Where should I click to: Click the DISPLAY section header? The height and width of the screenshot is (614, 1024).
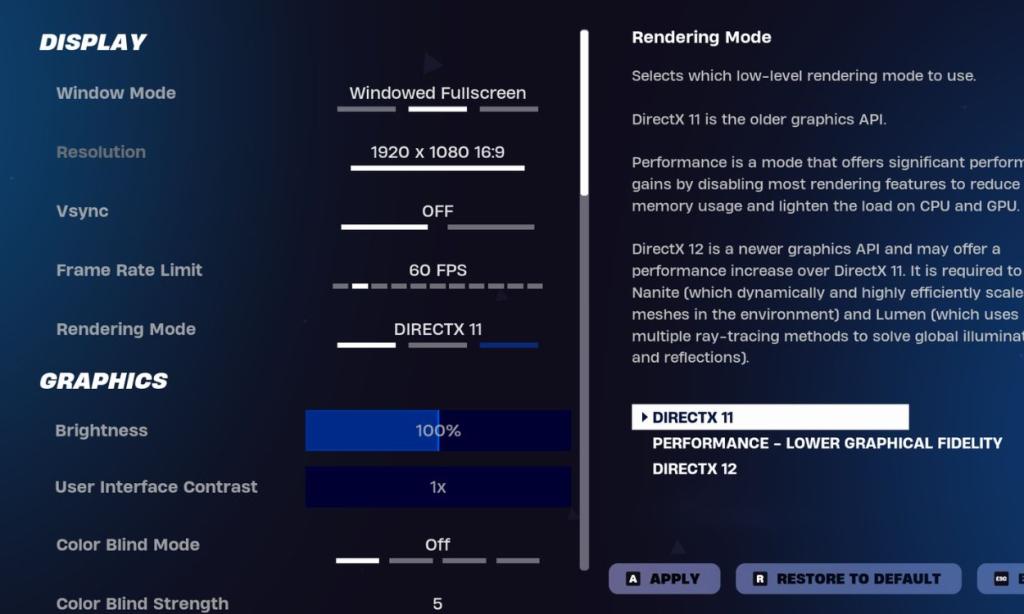pos(92,42)
